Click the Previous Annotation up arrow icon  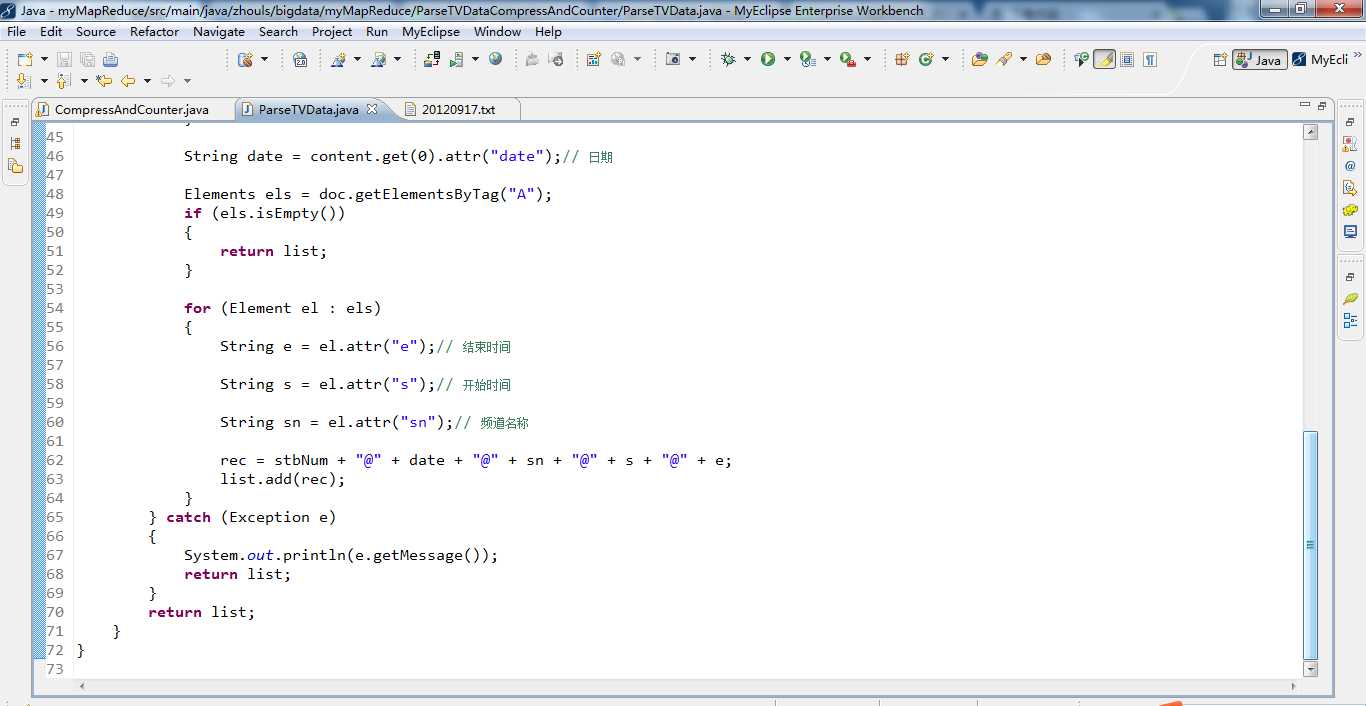pyautogui.click(x=63, y=81)
